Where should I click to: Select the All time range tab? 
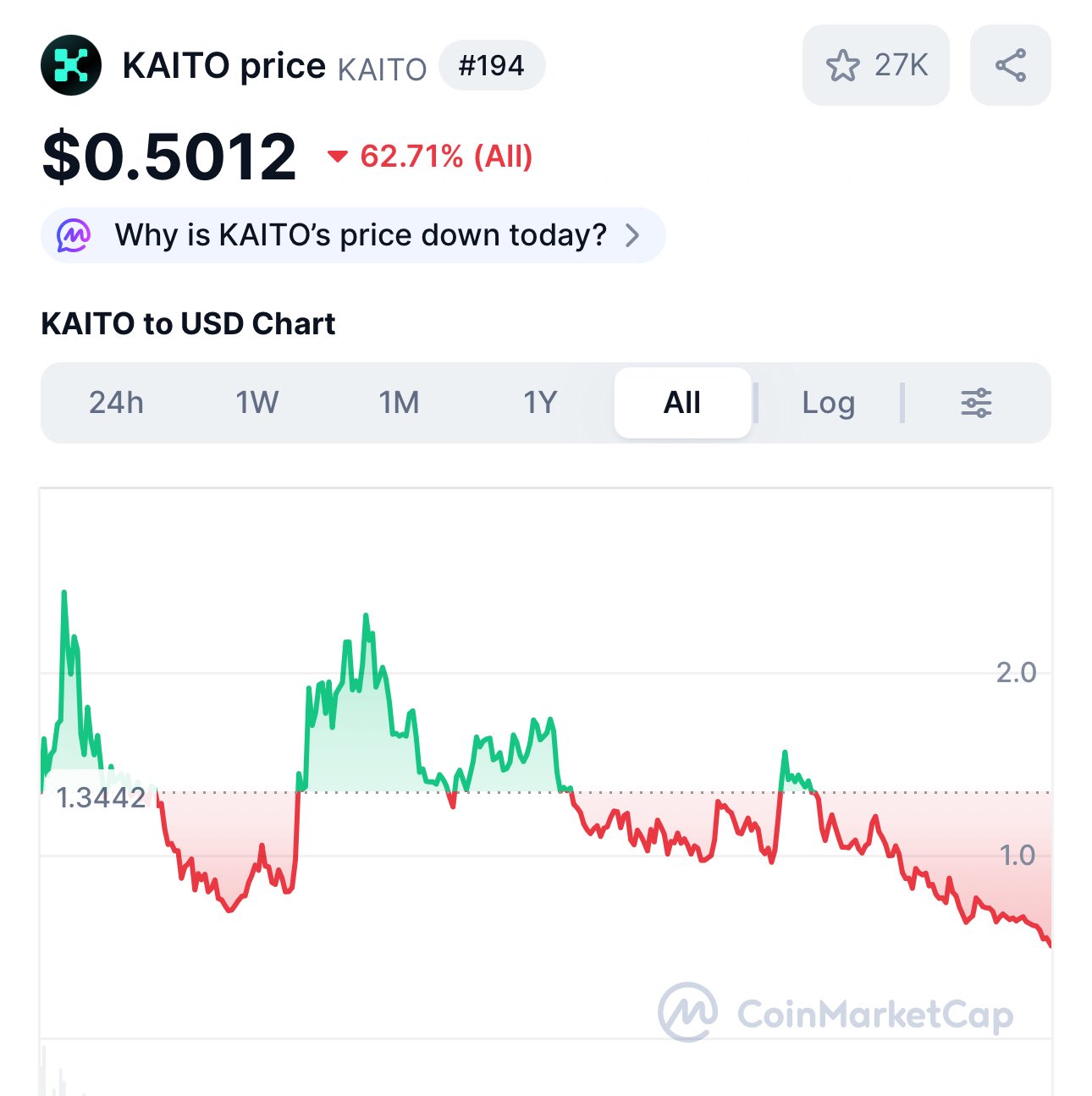click(682, 403)
